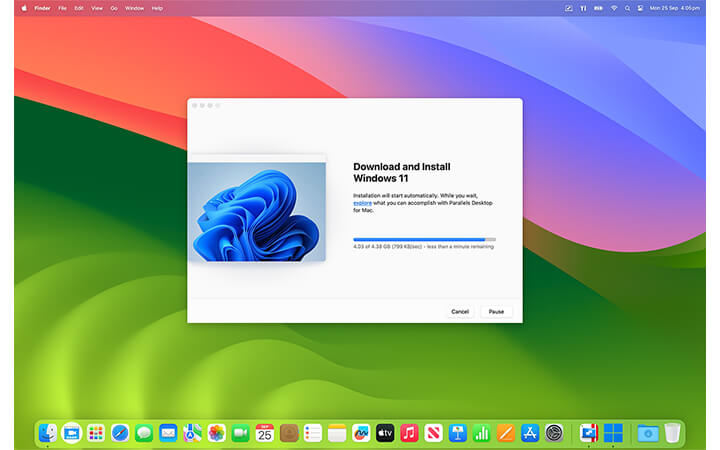Open the Finder menu in the menu bar

coord(42,8)
